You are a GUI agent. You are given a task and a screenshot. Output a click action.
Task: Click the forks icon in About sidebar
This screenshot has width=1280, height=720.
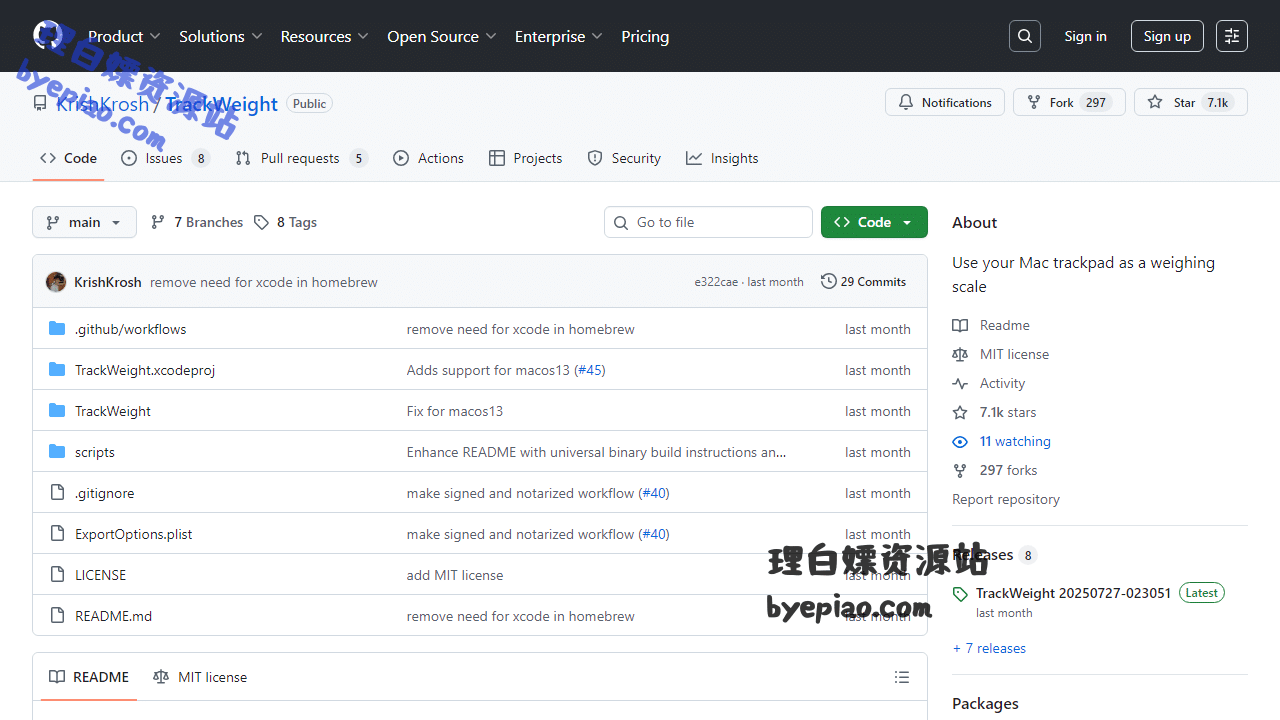point(960,470)
